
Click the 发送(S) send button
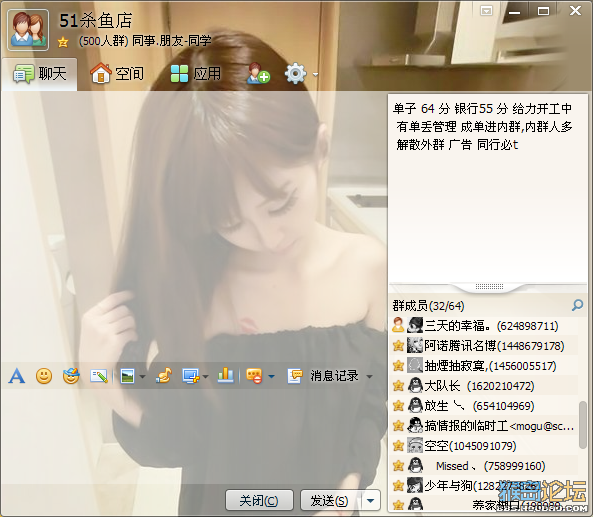coord(329,501)
